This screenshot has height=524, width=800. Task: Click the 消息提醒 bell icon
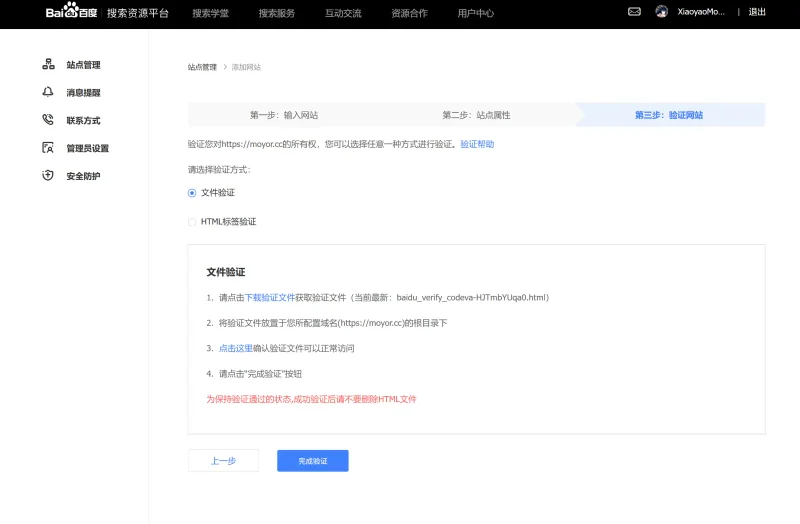(x=48, y=92)
